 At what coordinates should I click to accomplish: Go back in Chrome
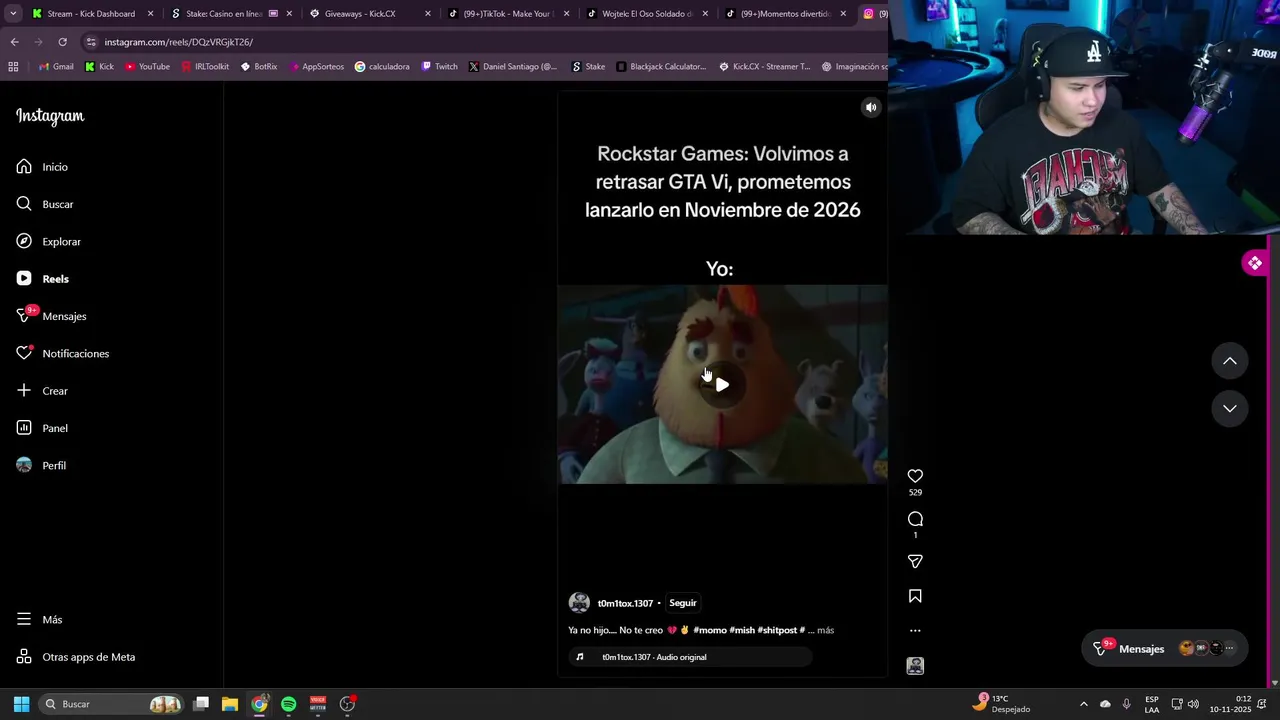click(x=14, y=42)
